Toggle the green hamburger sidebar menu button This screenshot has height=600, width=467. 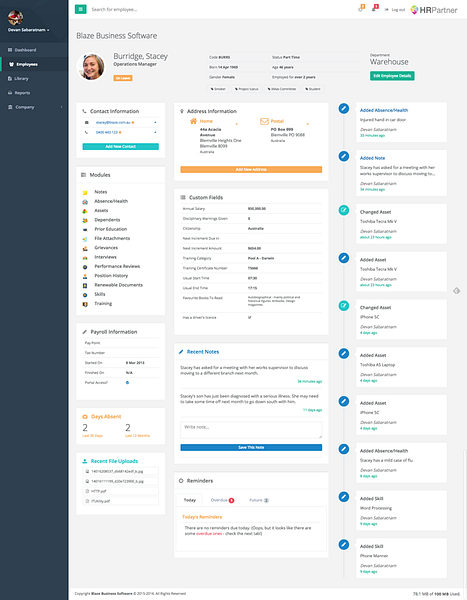[x=81, y=9]
